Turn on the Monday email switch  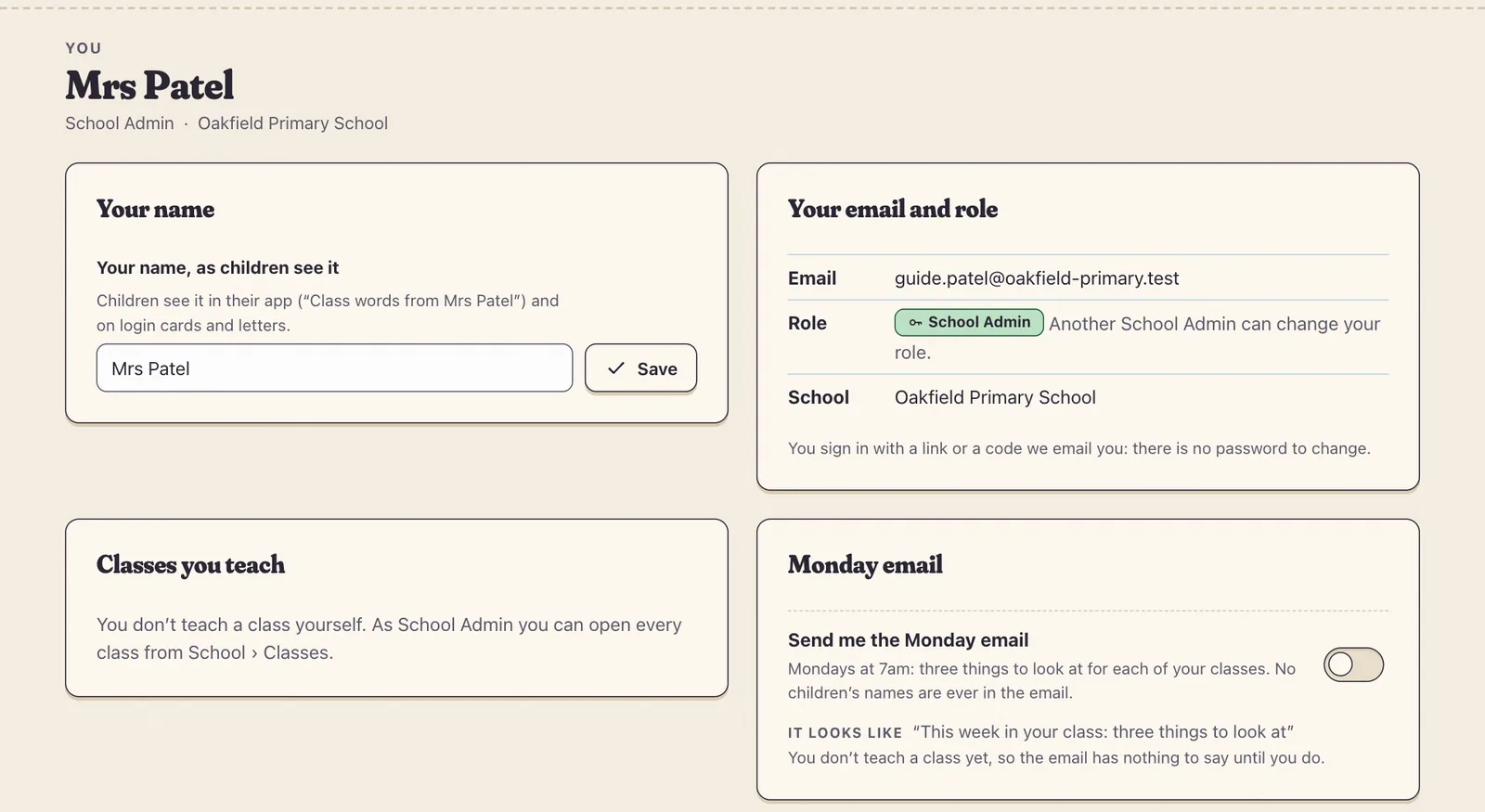1353,664
